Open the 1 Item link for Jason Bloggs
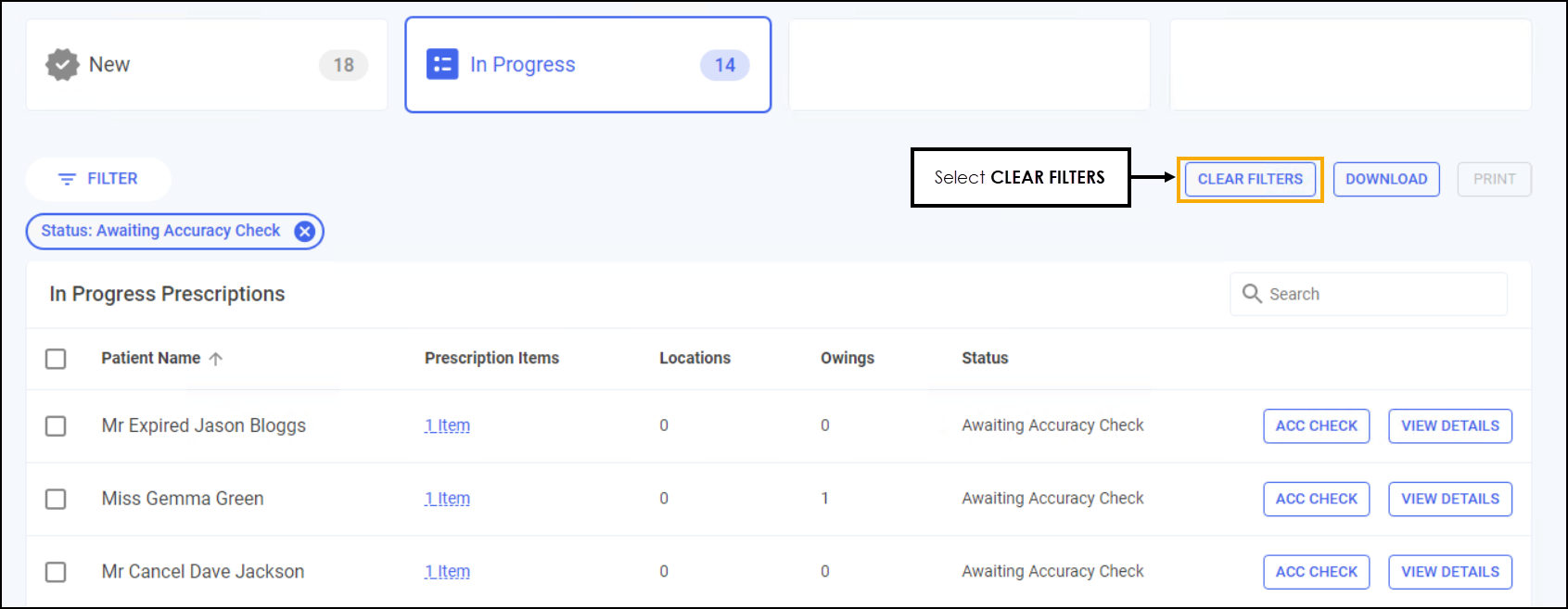Screen dimensions: 1568x609 pyautogui.click(x=448, y=425)
